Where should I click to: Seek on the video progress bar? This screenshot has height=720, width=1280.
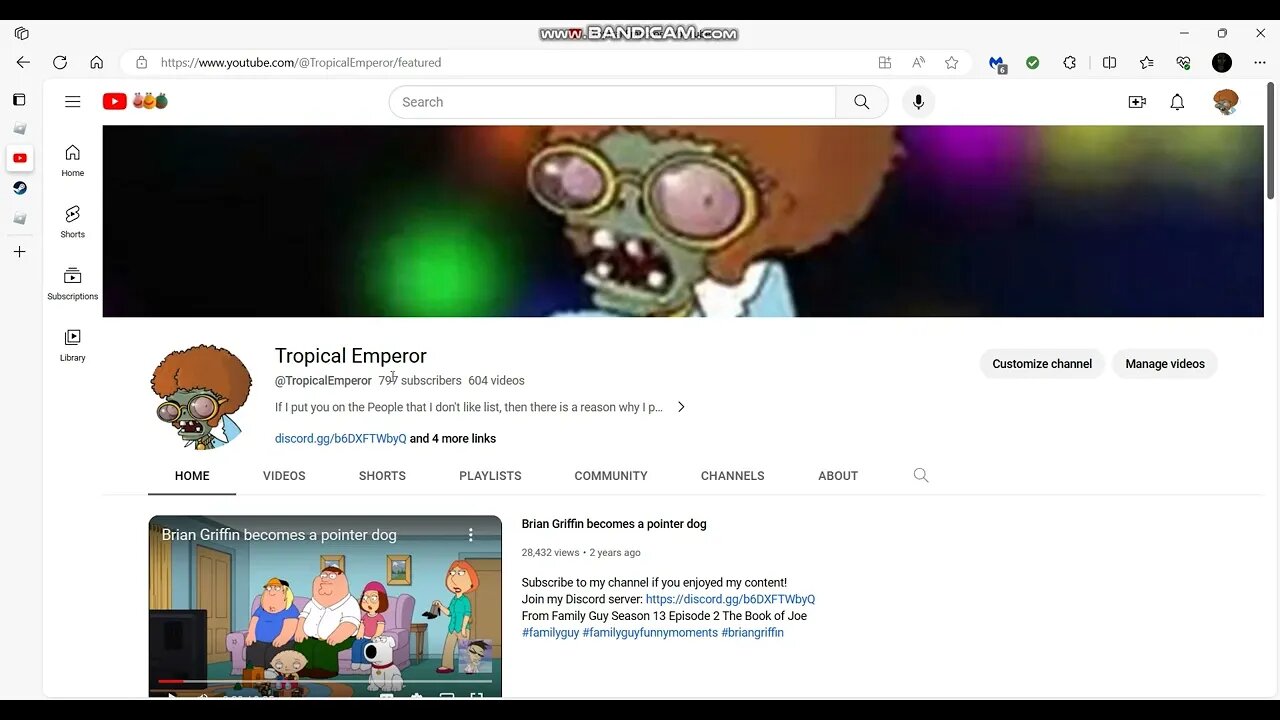[x=325, y=681]
